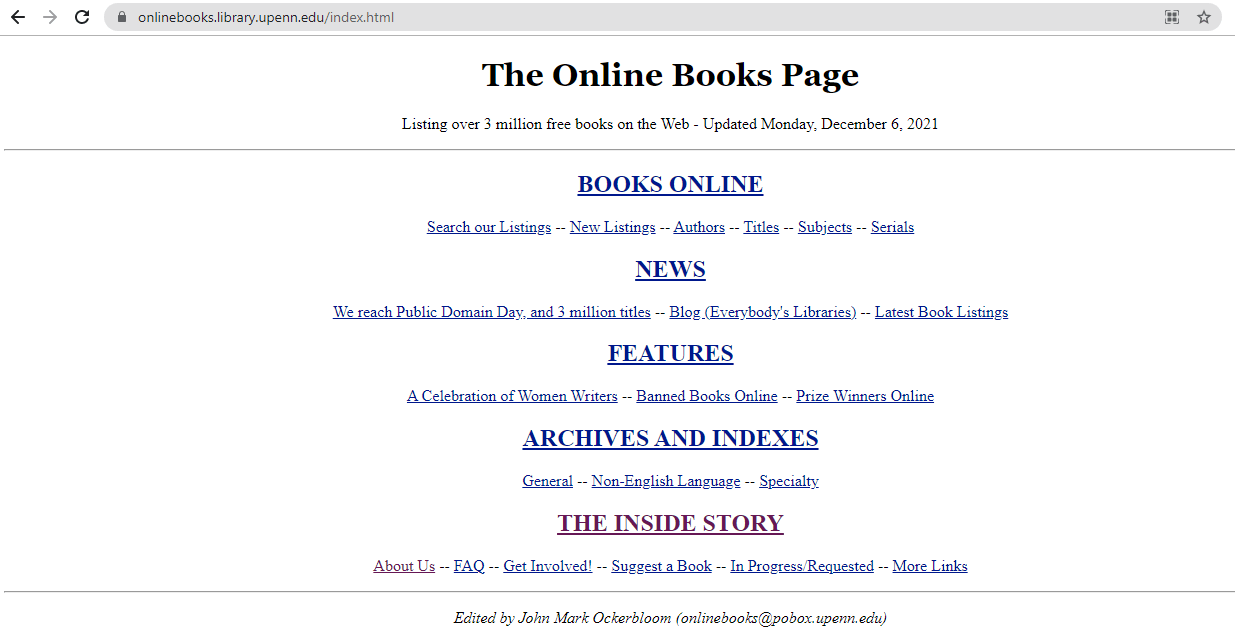The width and height of the screenshot is (1235, 628).
Task: Browse by Authors
Action: pyautogui.click(x=699, y=227)
